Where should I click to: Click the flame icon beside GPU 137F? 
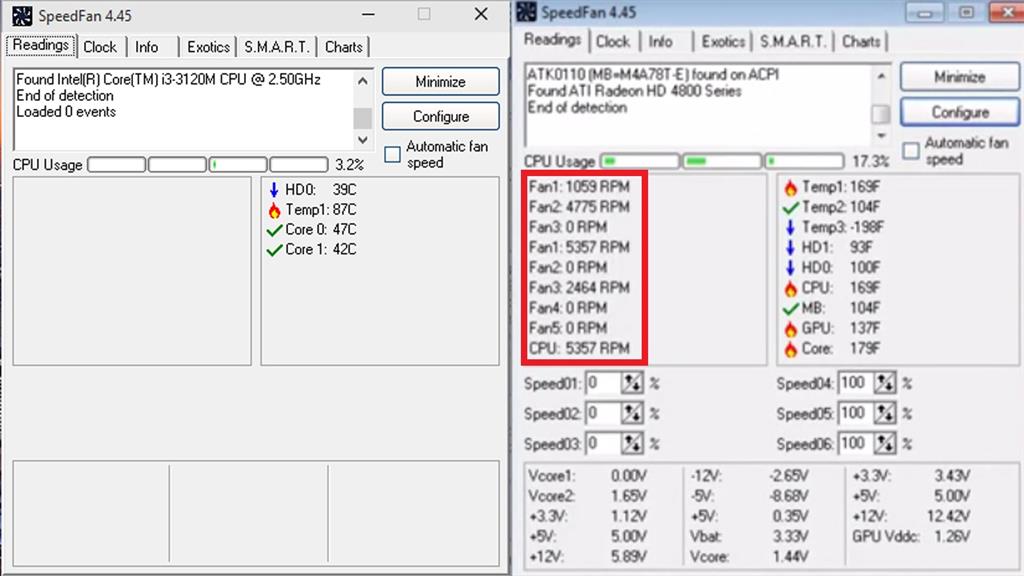coord(791,328)
